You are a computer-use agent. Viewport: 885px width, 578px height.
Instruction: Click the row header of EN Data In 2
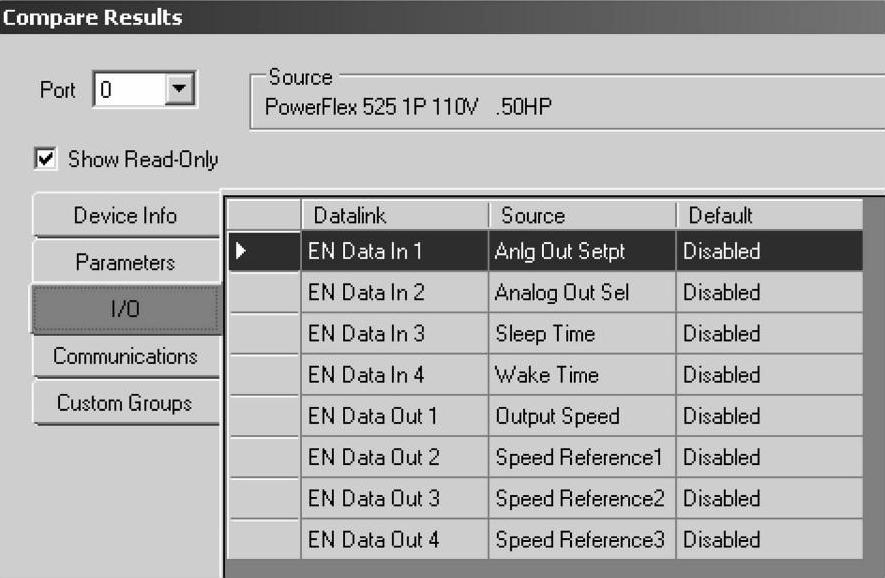point(264,292)
